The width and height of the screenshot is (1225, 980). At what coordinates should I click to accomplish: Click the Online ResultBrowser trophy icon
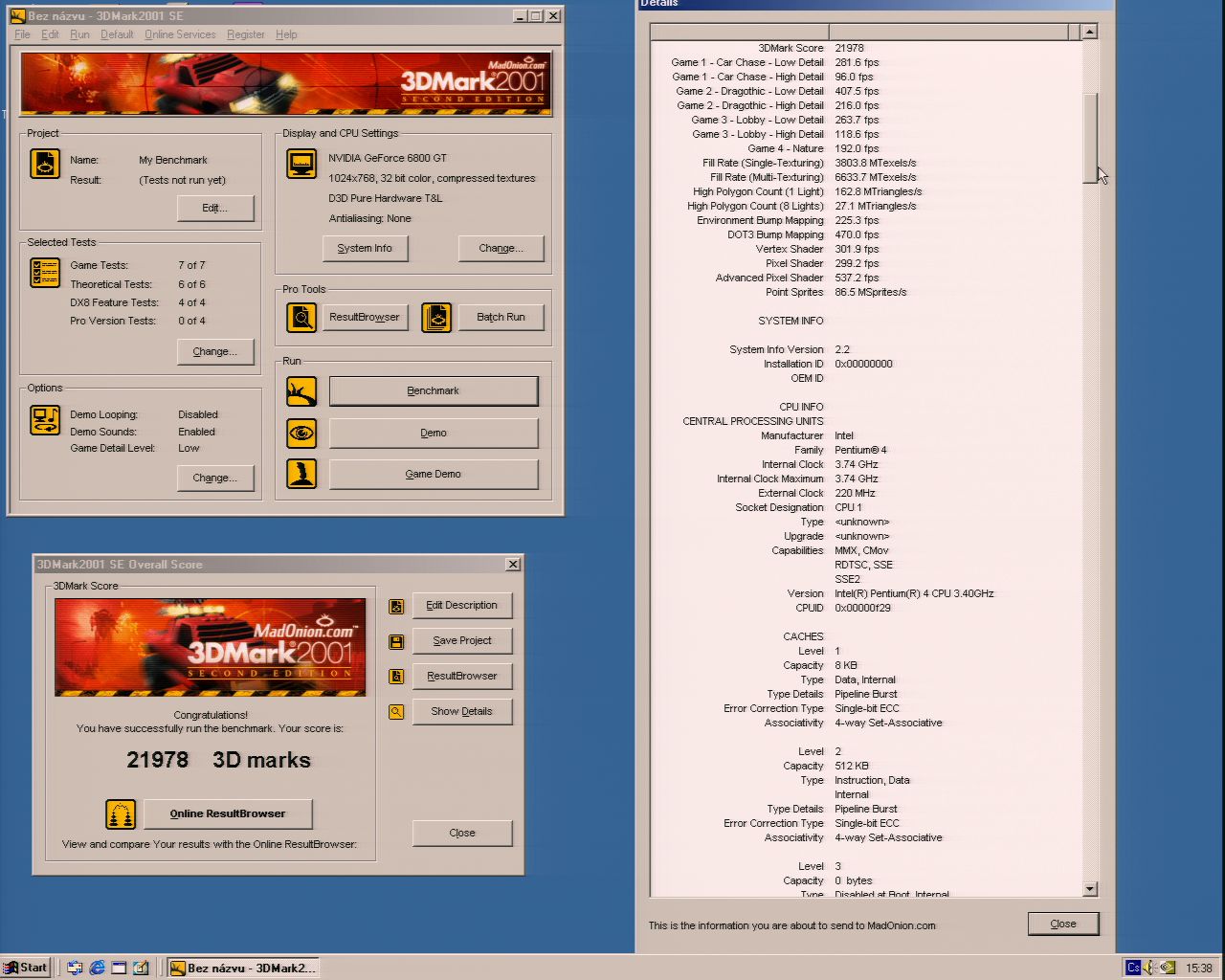(121, 814)
